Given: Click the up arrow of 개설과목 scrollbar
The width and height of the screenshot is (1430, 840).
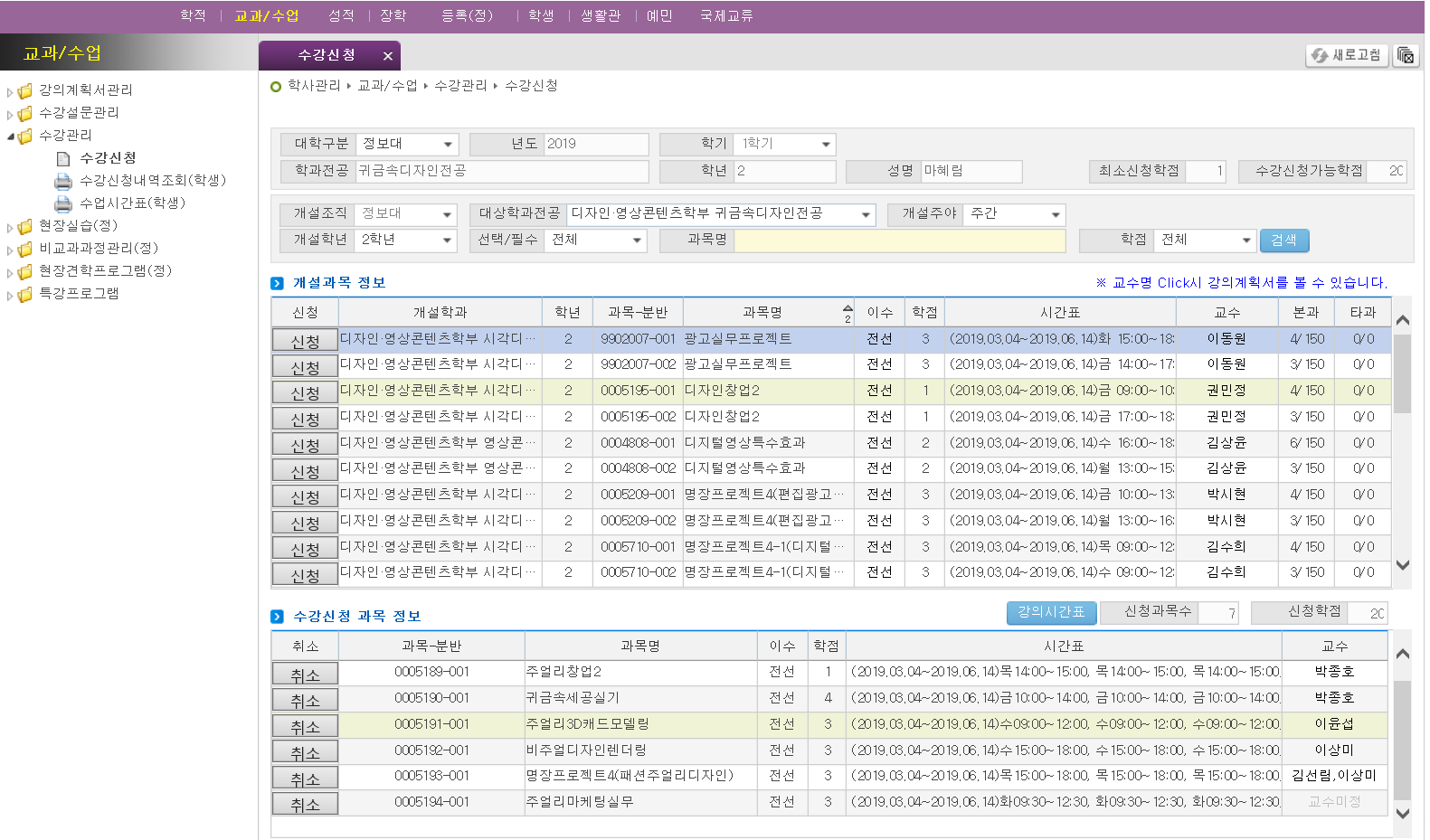Looking at the screenshot, I should coord(1403,320).
